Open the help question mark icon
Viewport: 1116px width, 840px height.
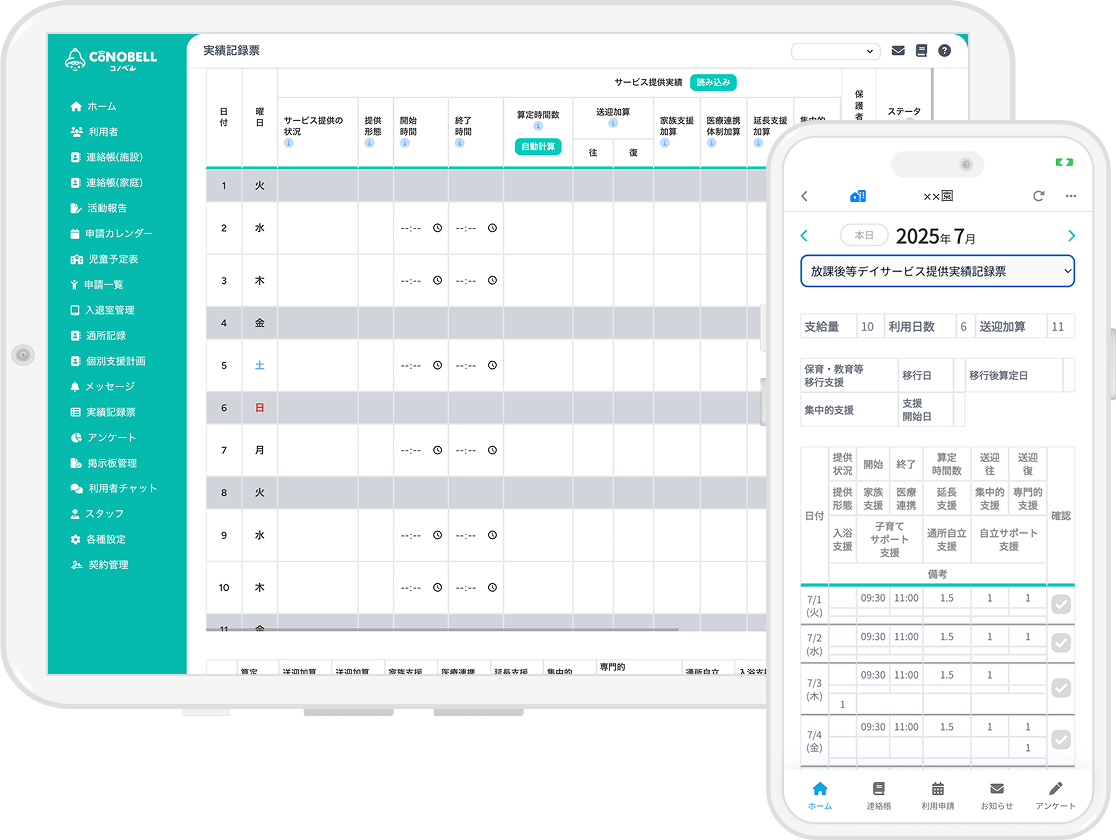pos(944,51)
